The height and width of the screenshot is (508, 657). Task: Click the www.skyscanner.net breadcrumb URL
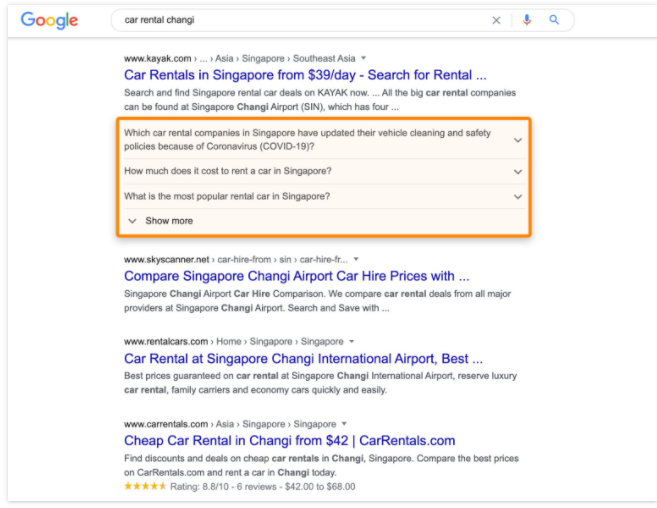(166, 259)
